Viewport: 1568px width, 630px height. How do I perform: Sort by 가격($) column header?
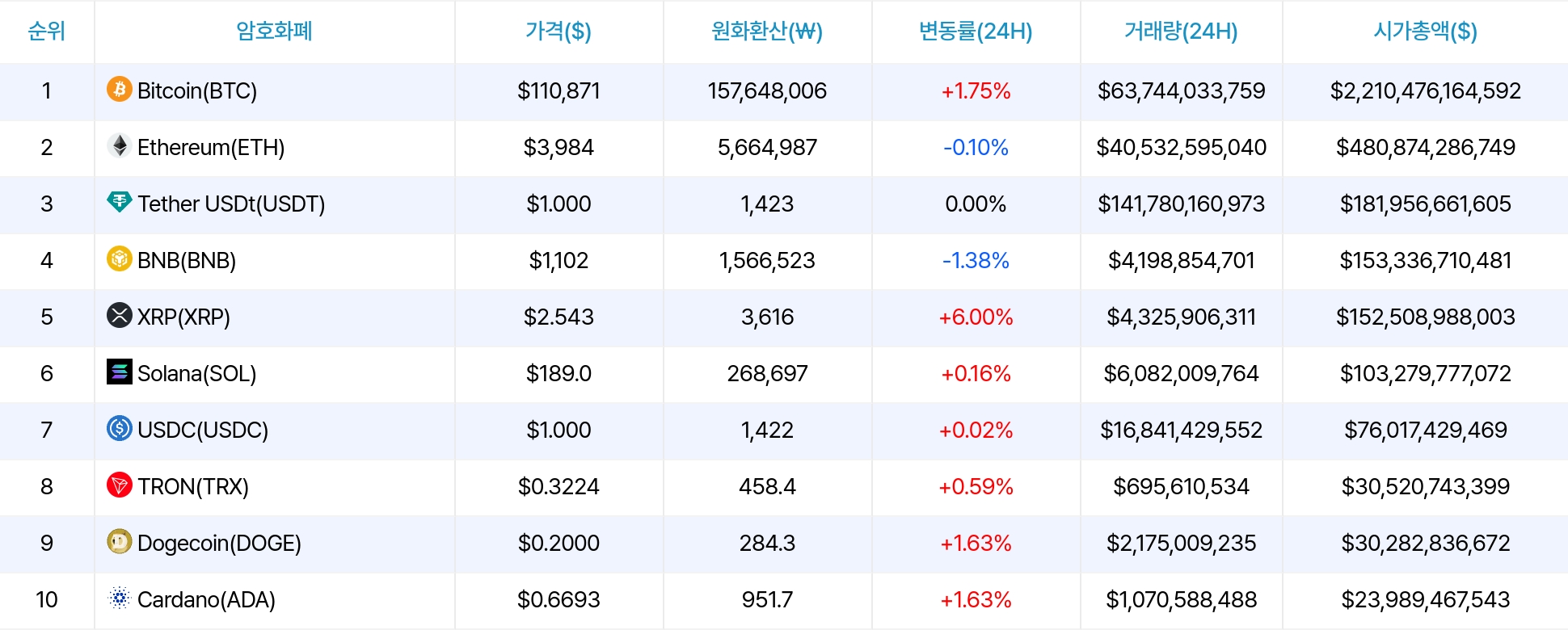(x=558, y=31)
